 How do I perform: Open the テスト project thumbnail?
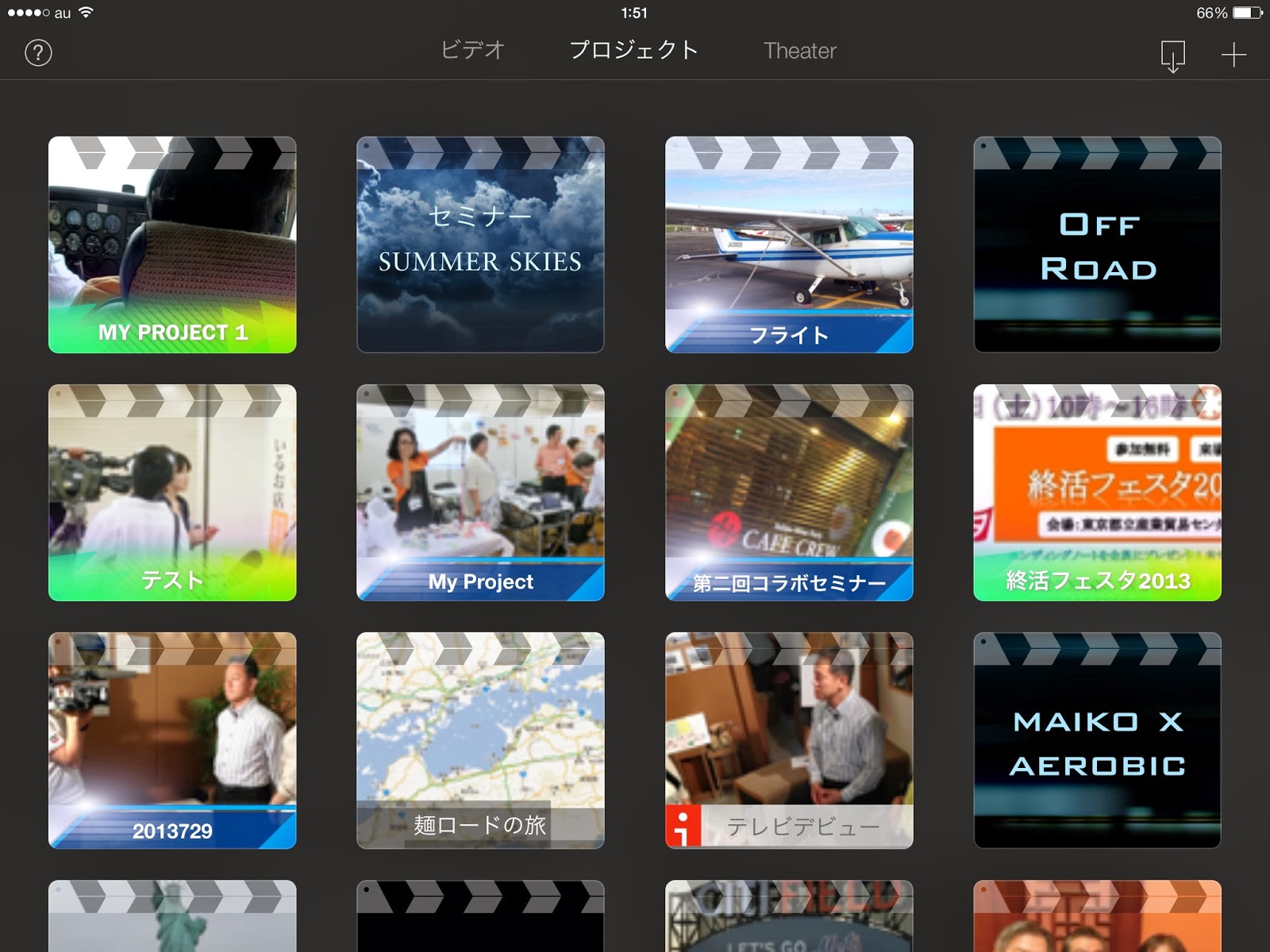pyautogui.click(x=172, y=493)
